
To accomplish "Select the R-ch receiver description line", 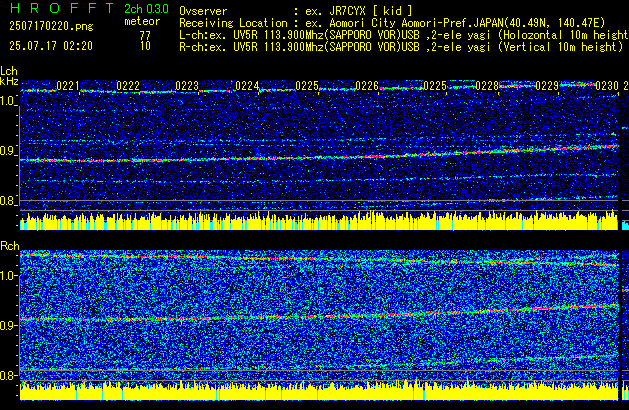I will 401,47.
